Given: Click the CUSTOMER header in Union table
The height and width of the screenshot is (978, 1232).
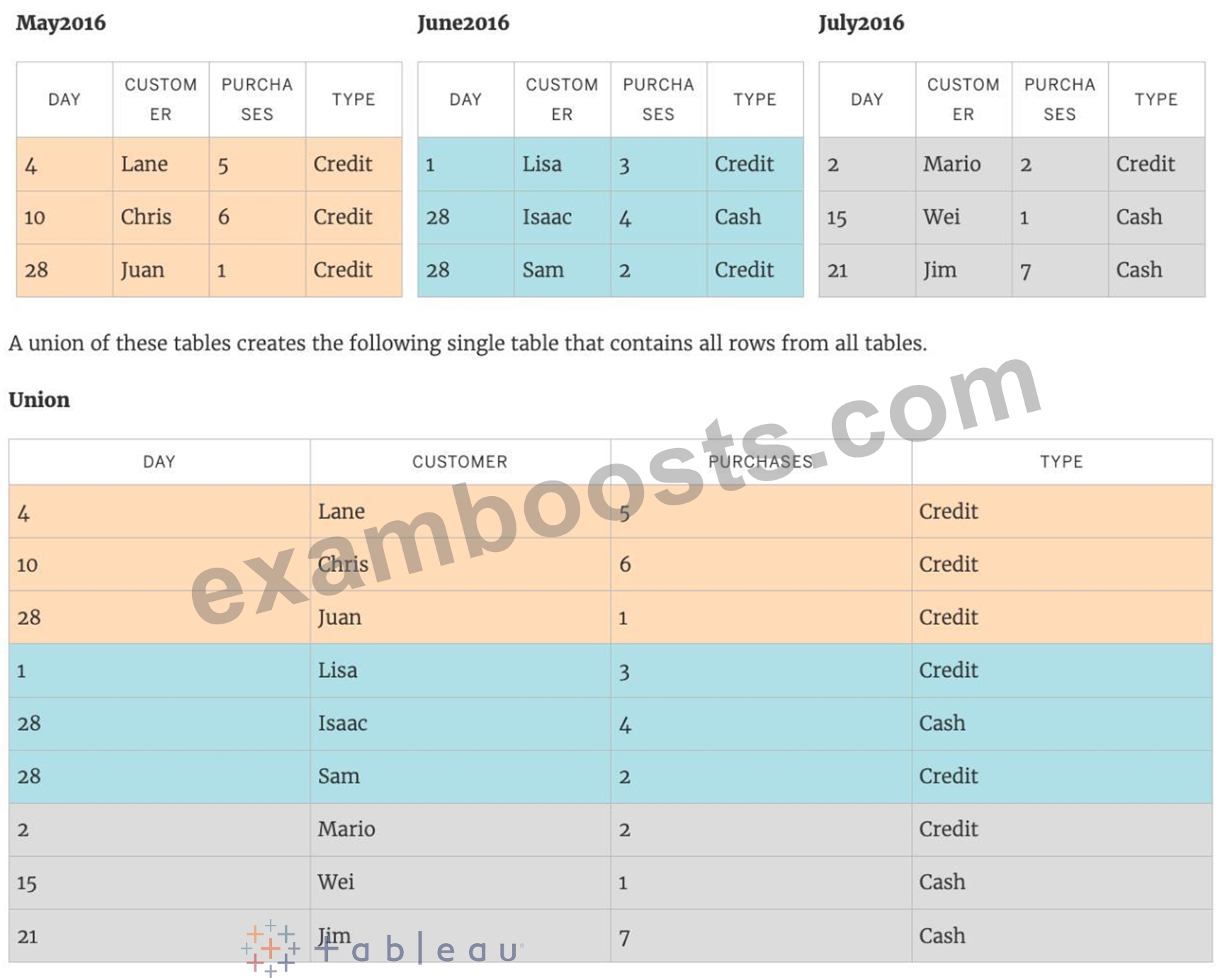Looking at the screenshot, I should [x=460, y=462].
